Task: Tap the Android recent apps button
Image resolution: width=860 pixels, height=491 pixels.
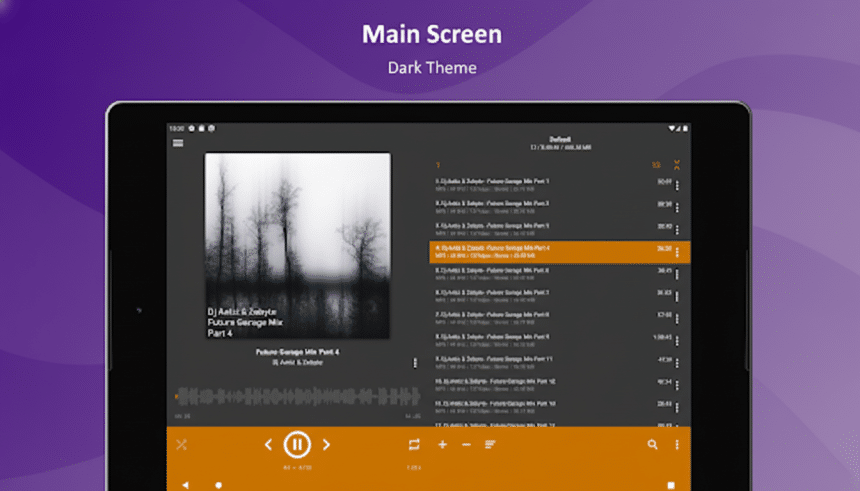Action: 671,485
